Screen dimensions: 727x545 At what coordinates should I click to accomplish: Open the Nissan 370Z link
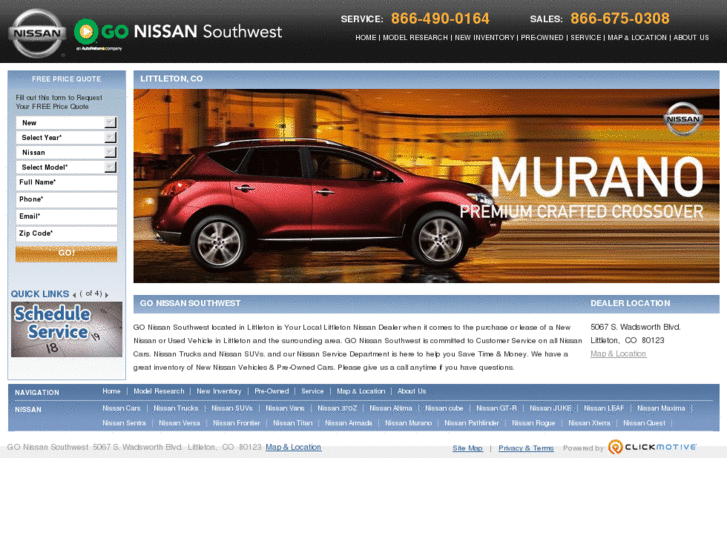(x=337, y=409)
